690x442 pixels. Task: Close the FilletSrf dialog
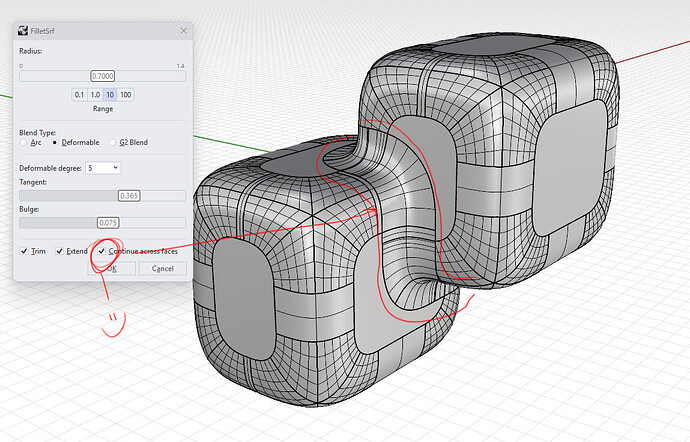tap(184, 31)
